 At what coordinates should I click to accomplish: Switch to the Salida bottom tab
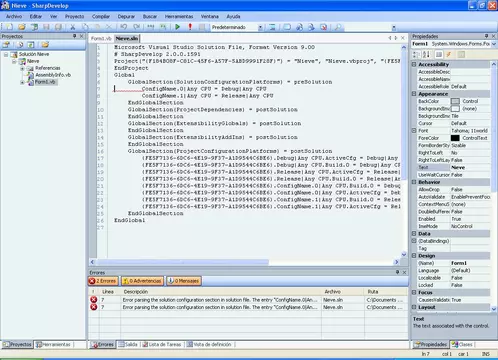click(128, 344)
